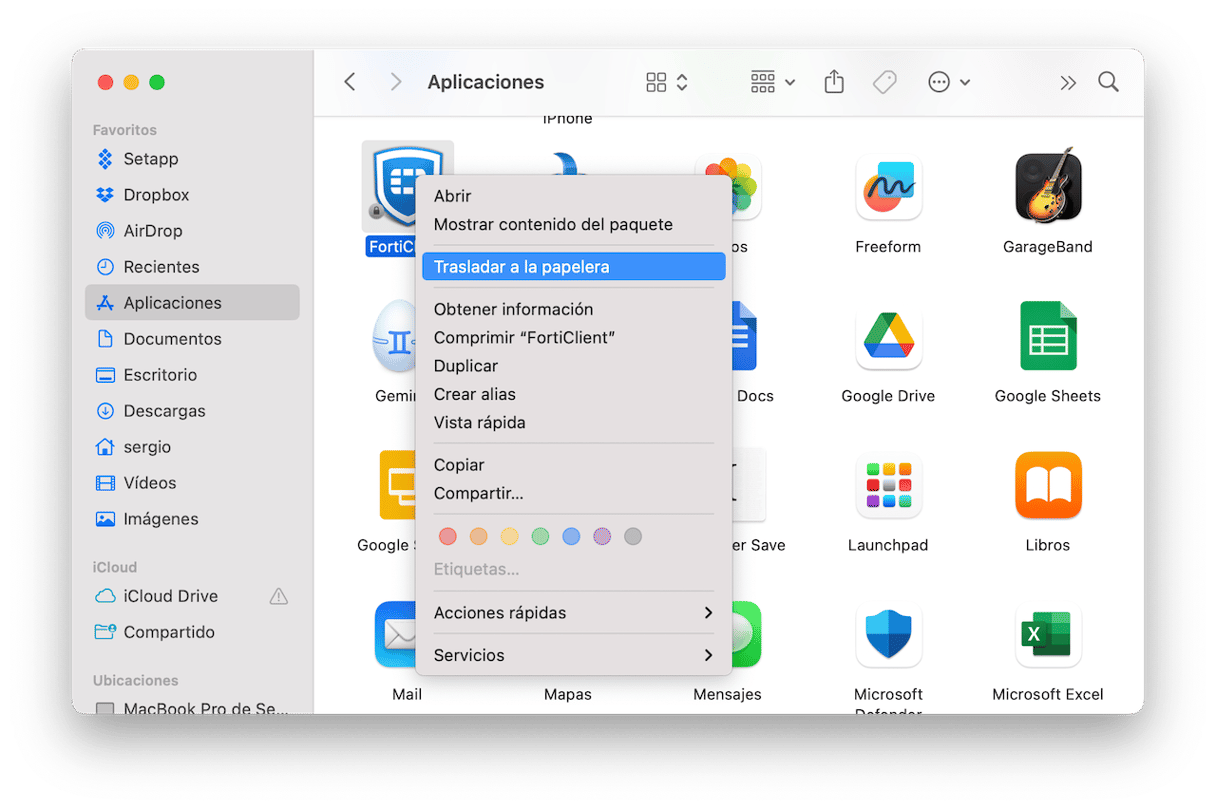Apply the purple tag color
The image size is (1216, 809).
pos(602,537)
